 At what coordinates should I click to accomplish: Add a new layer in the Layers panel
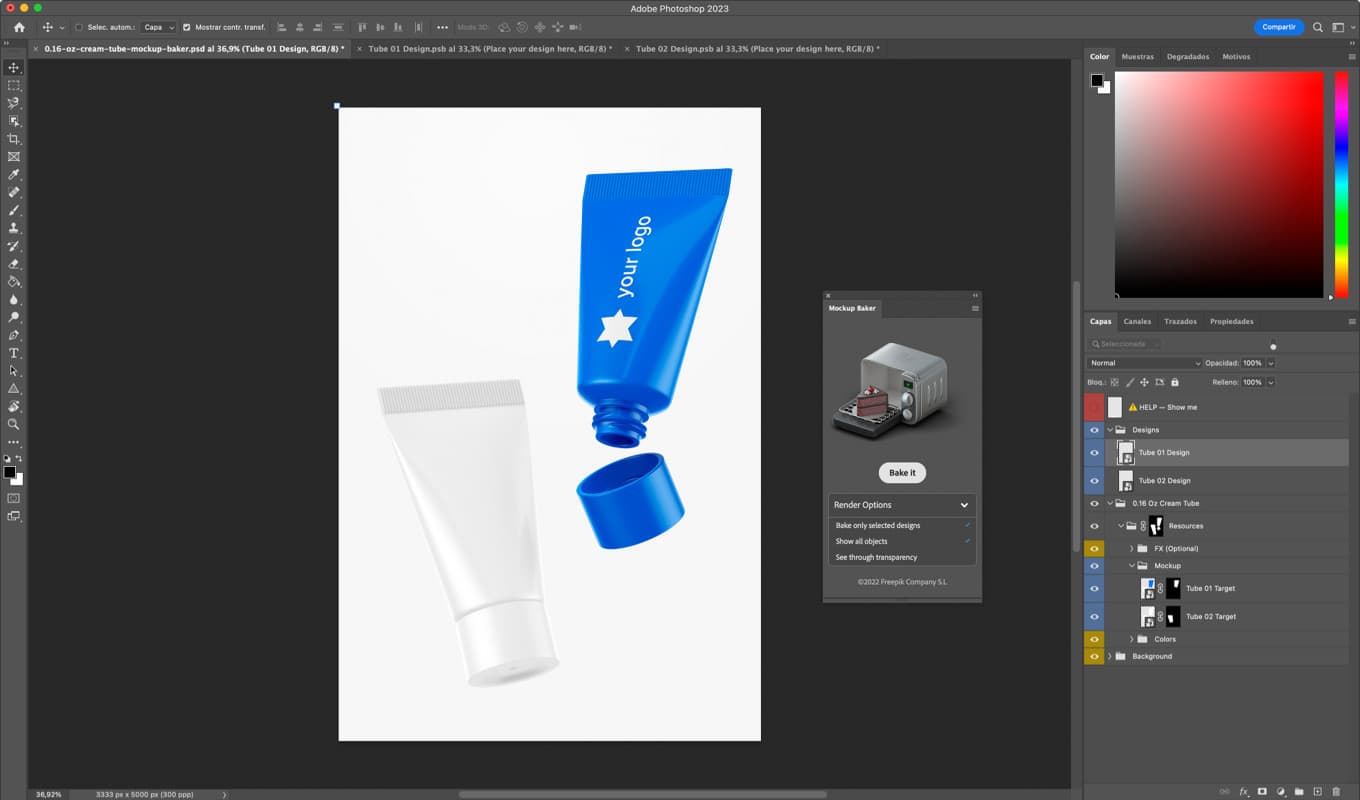point(1318,791)
